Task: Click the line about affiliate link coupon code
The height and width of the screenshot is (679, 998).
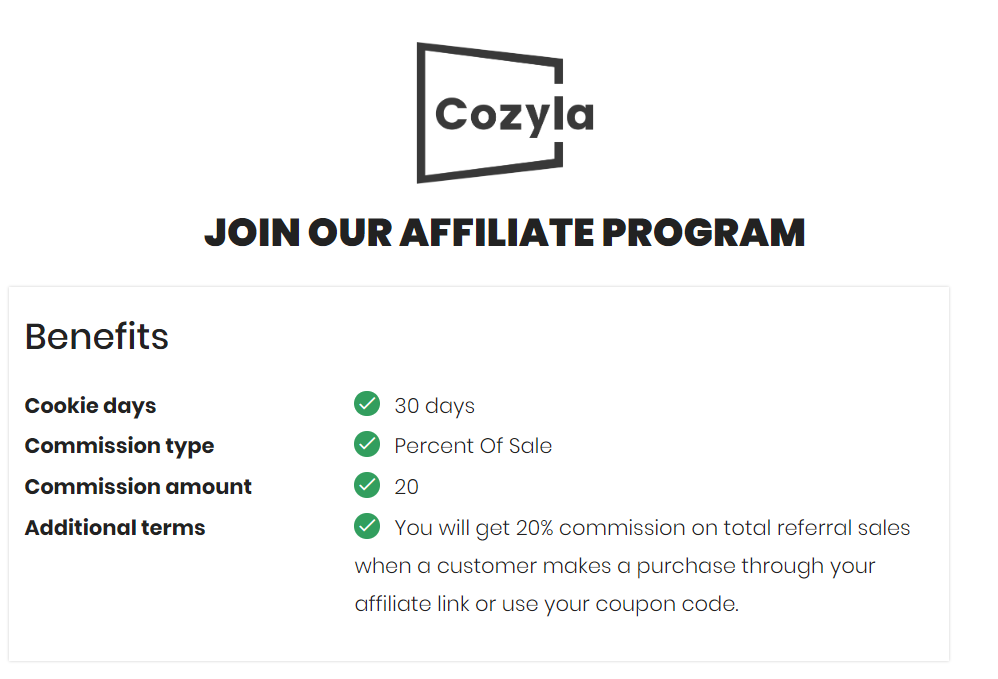Action: (547, 604)
